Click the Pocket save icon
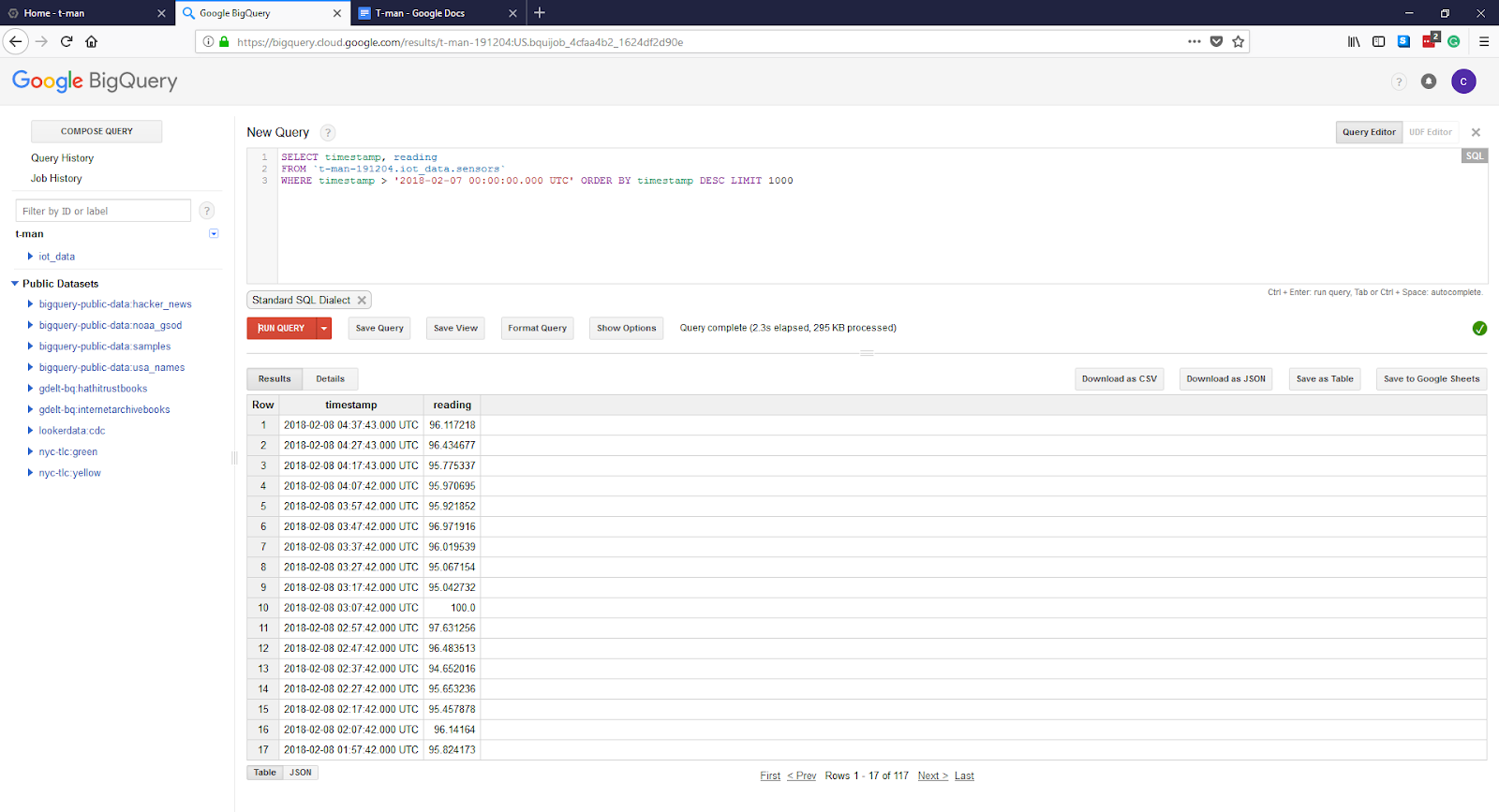The width and height of the screenshot is (1499, 812). (1216, 41)
